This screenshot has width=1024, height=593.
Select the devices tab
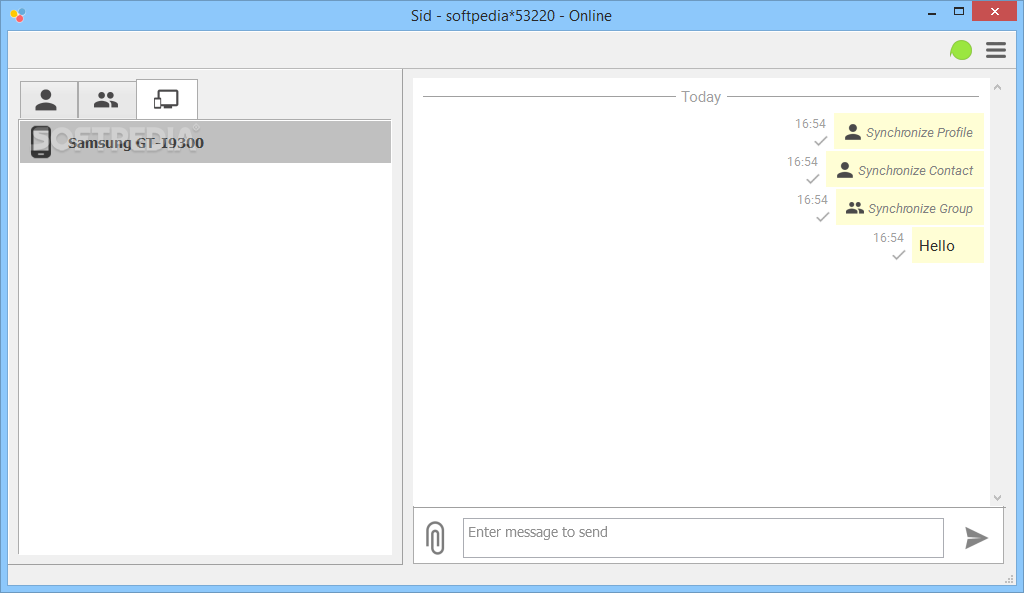tap(167, 99)
